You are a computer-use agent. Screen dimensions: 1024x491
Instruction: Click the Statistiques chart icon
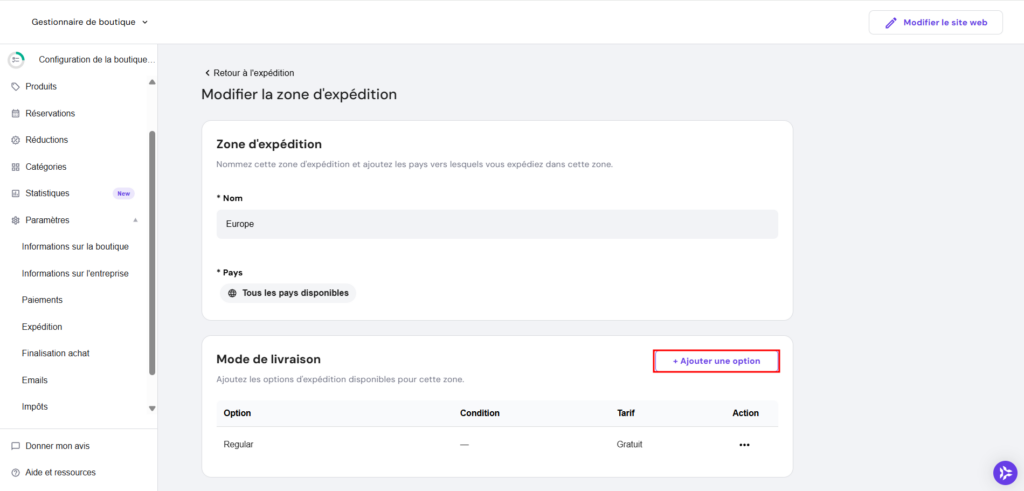(x=15, y=193)
